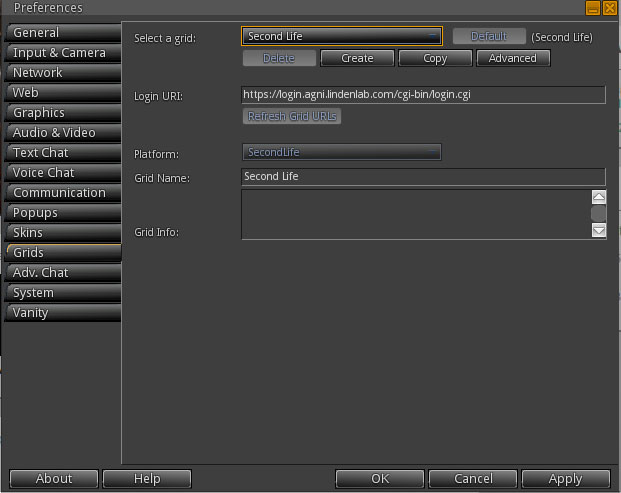Select the Voice Chat tab
The width and height of the screenshot is (621, 493).
pos(63,173)
